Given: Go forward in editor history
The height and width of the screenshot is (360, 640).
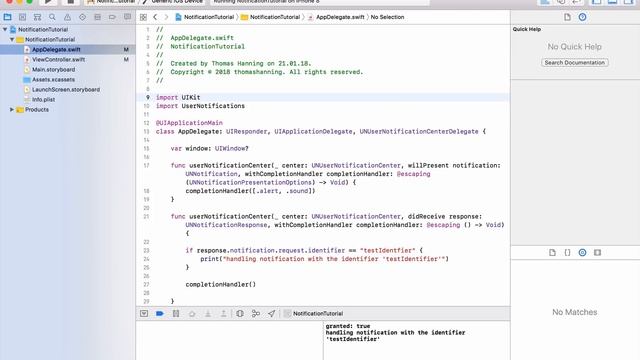Looking at the screenshot, I should (x=166, y=17).
